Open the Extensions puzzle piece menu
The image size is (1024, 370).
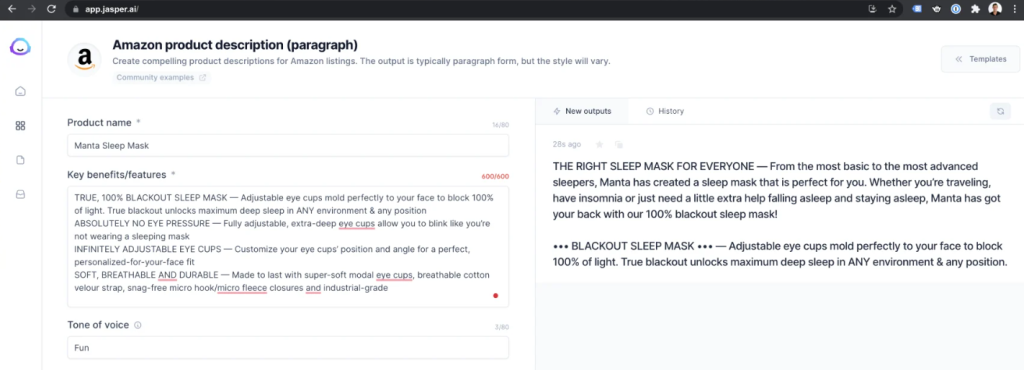976,9
